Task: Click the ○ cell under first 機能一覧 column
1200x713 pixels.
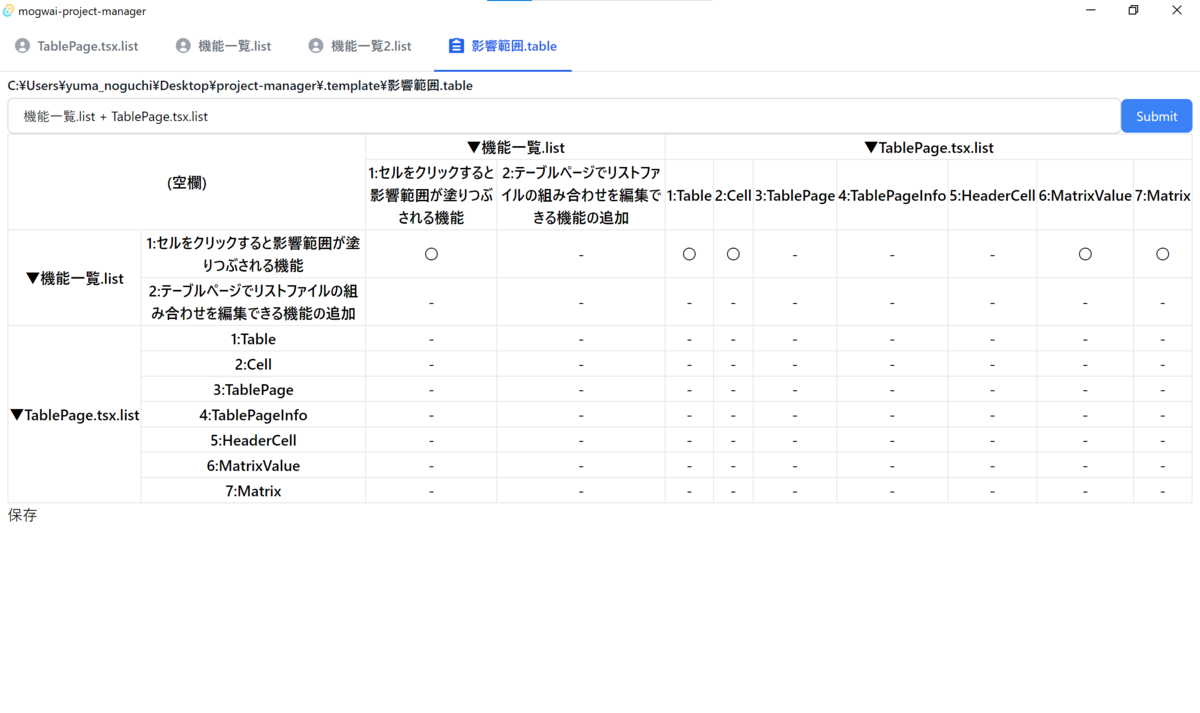Action: pos(431,254)
